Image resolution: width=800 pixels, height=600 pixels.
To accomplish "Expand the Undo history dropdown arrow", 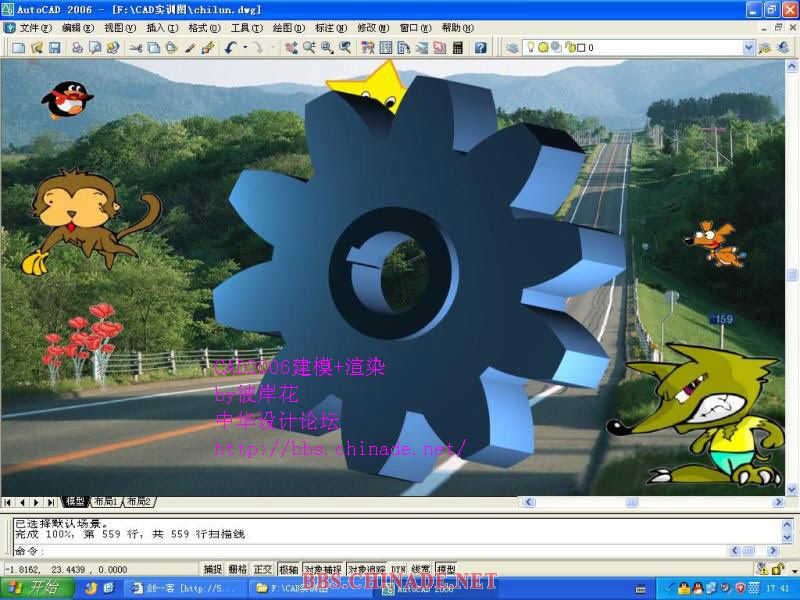I will click(x=245, y=47).
